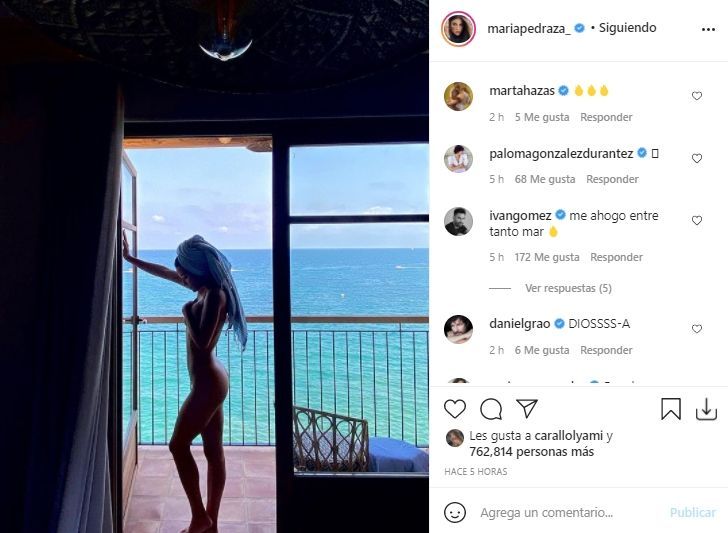Like palomagonzalezdurantez comment heart
Screen dimensions: 728x533
pyautogui.click(x=696, y=158)
